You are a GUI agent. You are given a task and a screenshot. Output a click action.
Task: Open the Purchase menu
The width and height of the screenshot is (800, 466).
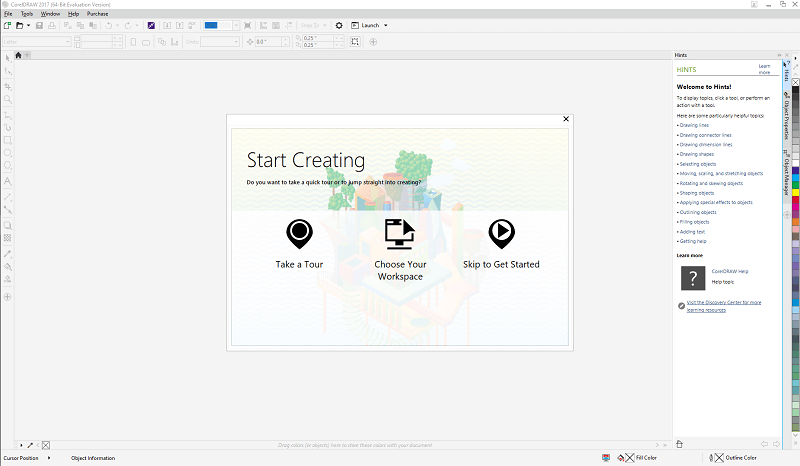(x=97, y=14)
